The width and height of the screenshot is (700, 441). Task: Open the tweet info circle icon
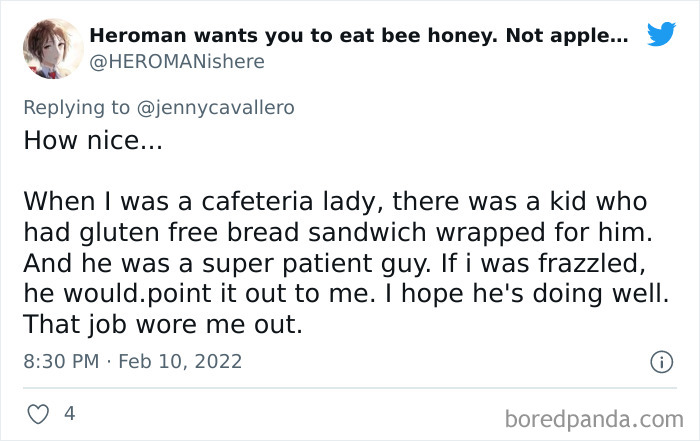click(661, 362)
